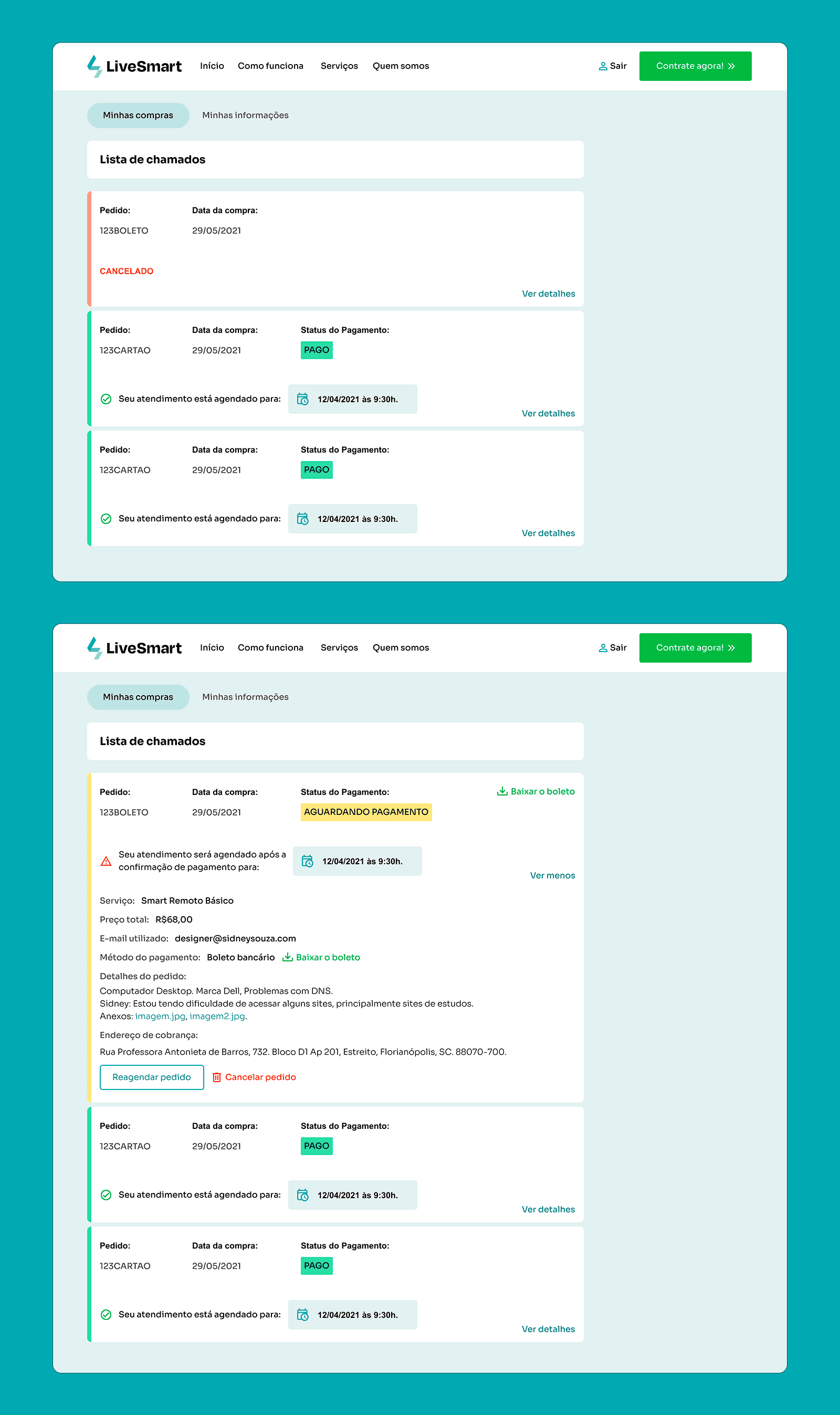Click the calendar icon in second 123CARTAO card, upper screen
Screen dimensions: 840x1415
[x=303, y=518]
